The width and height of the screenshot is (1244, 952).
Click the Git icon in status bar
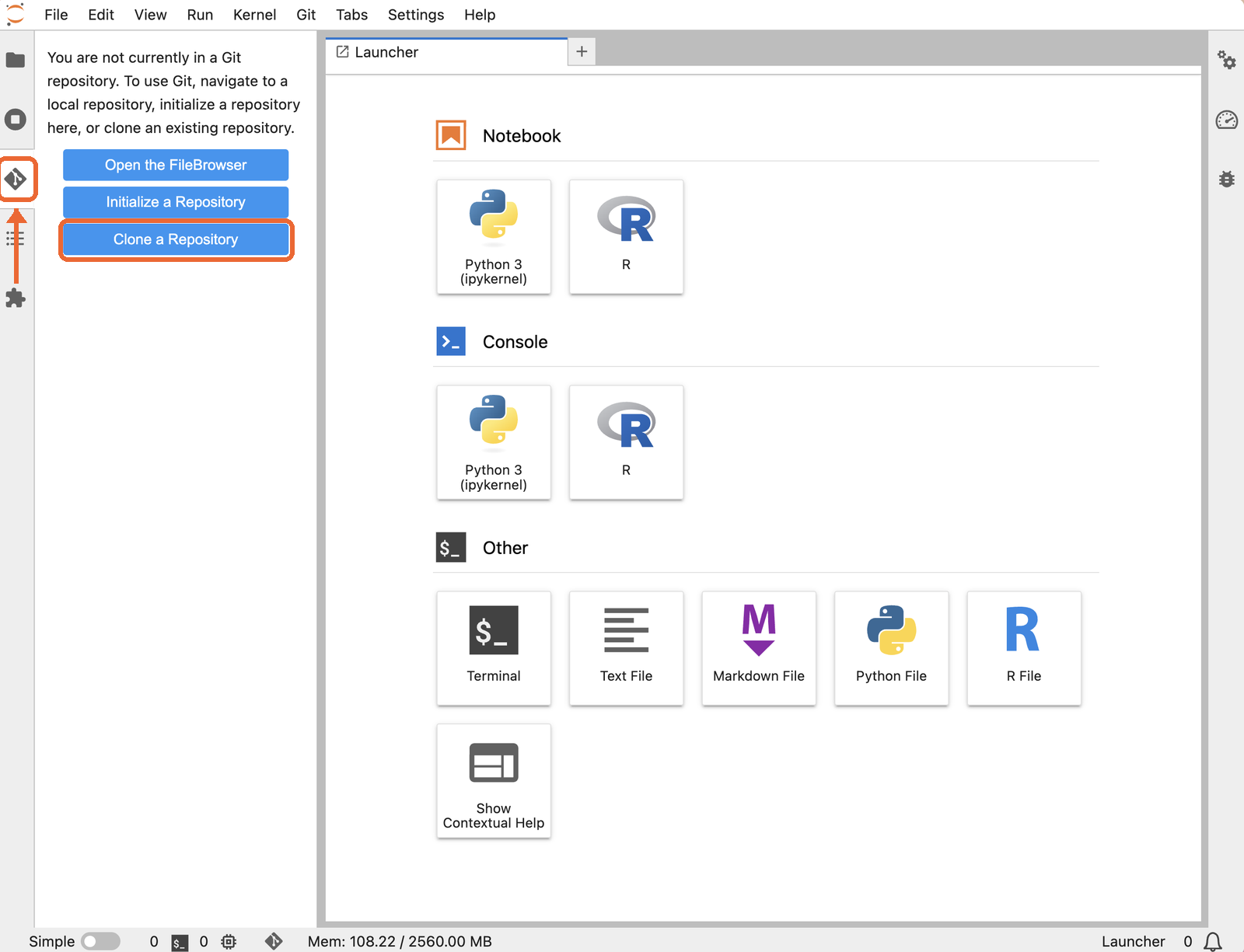pos(274,941)
